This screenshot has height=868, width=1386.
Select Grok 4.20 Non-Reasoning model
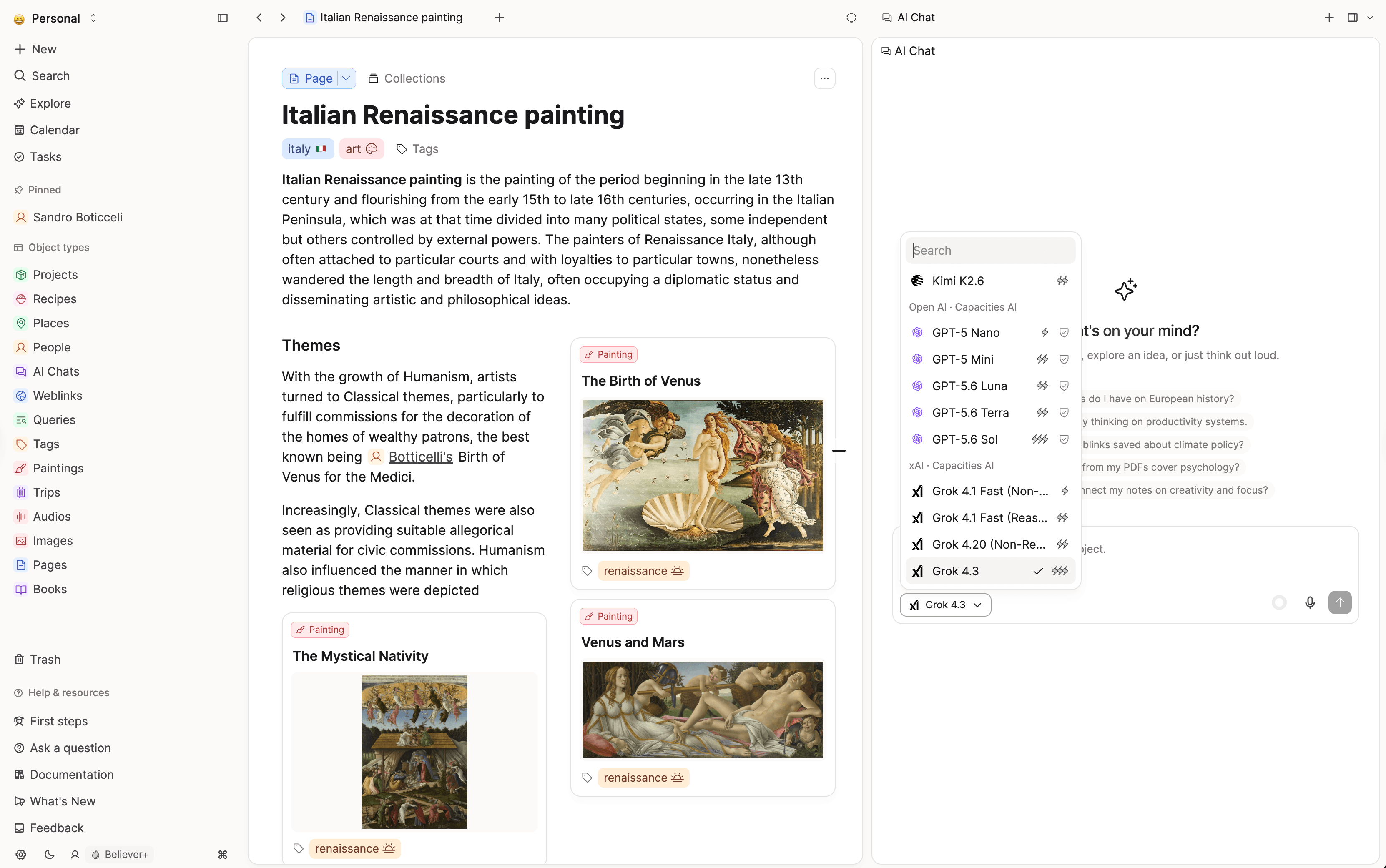pyautogui.click(x=990, y=544)
